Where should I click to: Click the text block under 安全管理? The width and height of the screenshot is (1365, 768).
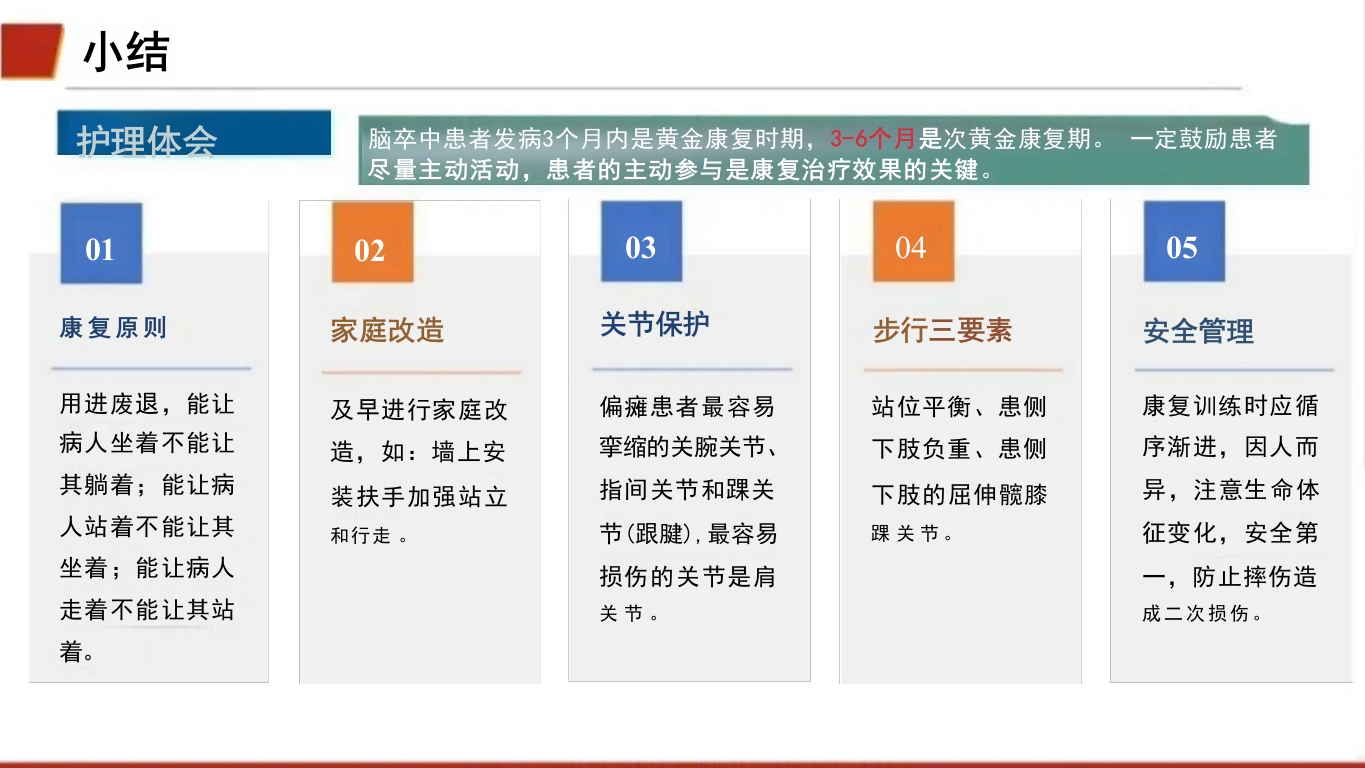coord(1230,510)
